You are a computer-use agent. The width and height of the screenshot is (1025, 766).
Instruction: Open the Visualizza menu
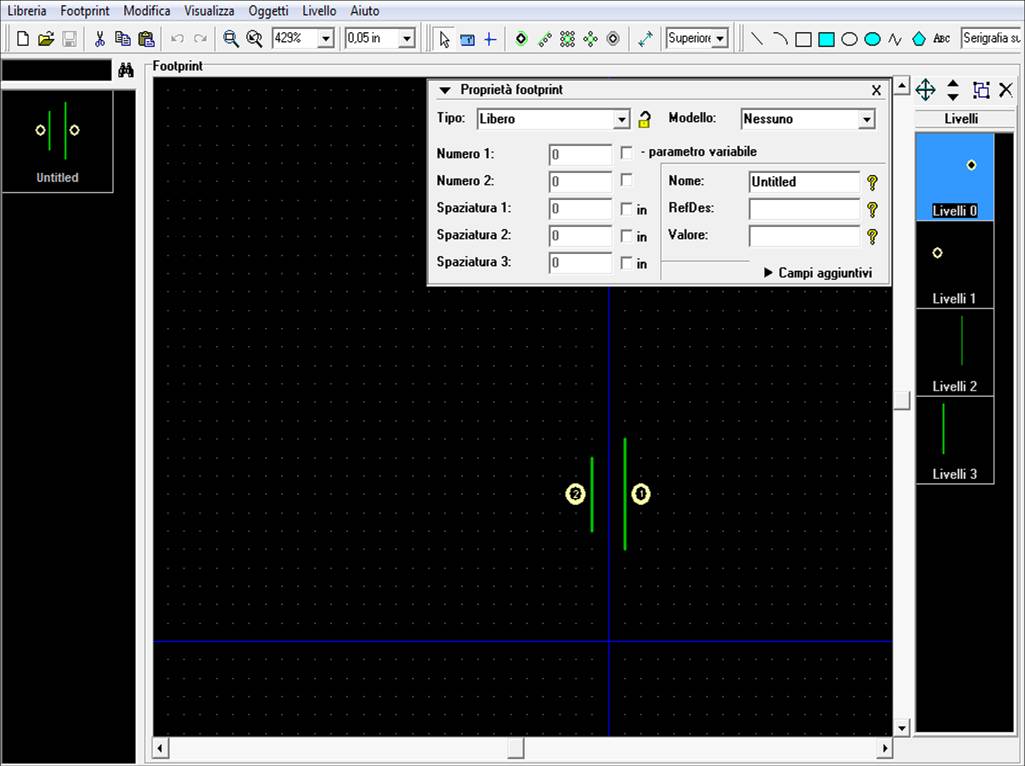coord(209,11)
